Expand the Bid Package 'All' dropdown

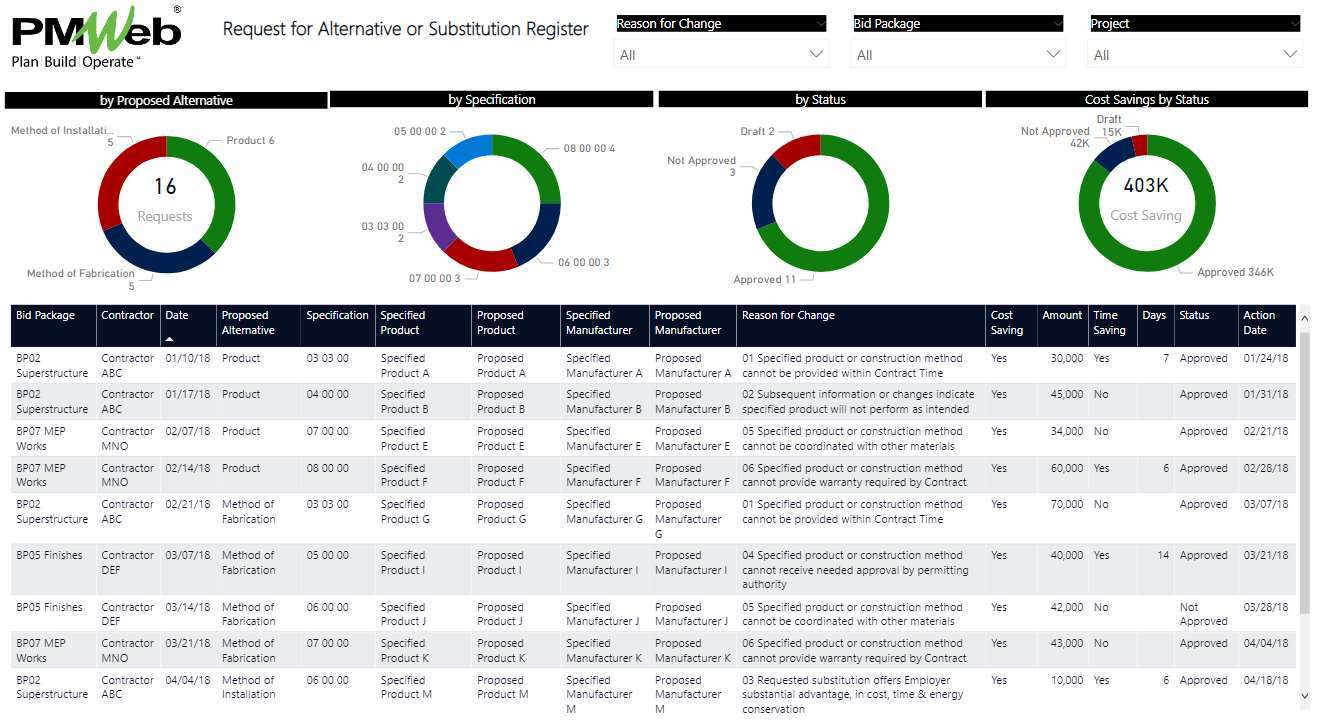958,55
